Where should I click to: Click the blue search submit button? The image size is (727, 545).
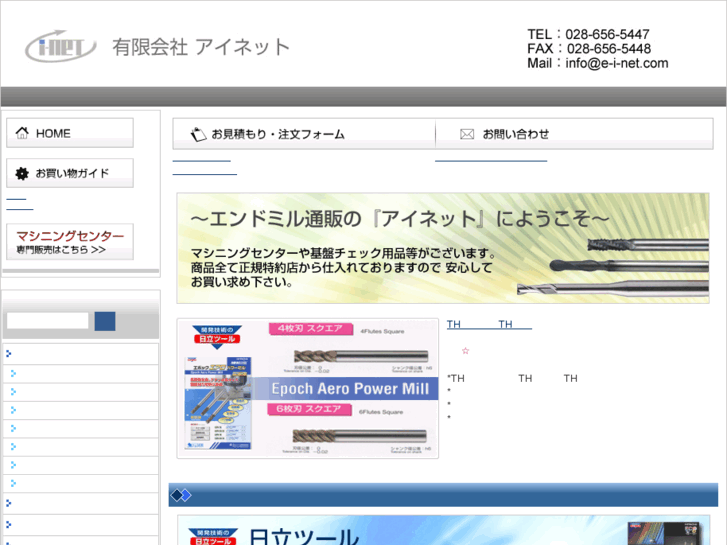click(x=105, y=321)
